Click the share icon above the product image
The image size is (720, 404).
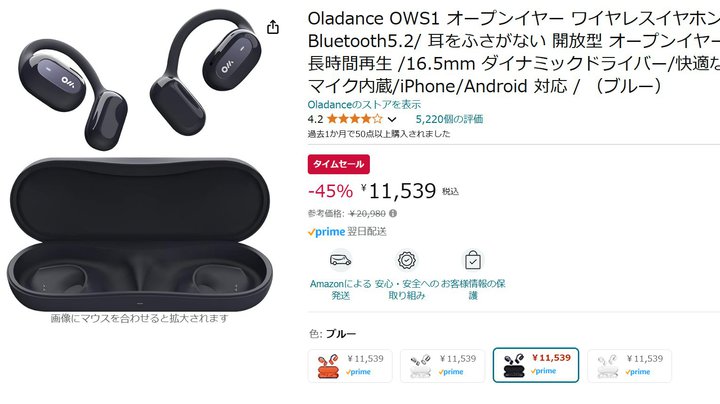click(273, 27)
